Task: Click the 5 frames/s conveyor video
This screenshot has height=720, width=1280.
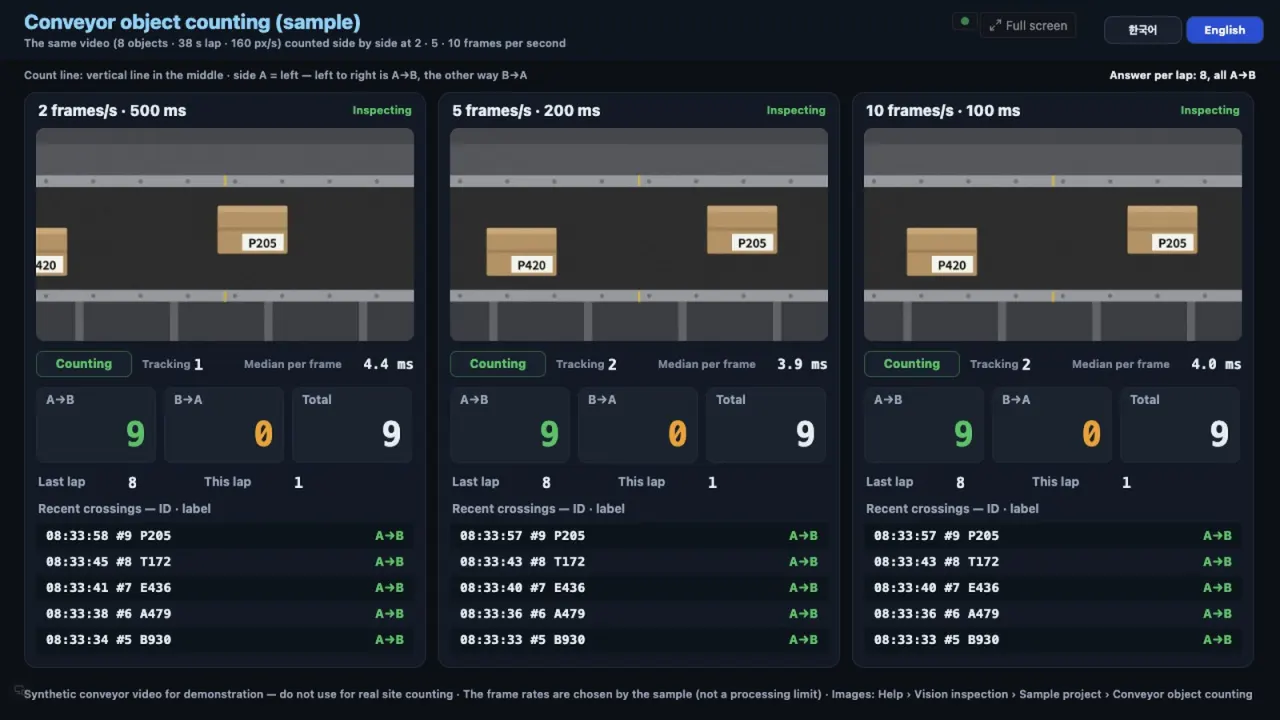Action: tap(639, 234)
